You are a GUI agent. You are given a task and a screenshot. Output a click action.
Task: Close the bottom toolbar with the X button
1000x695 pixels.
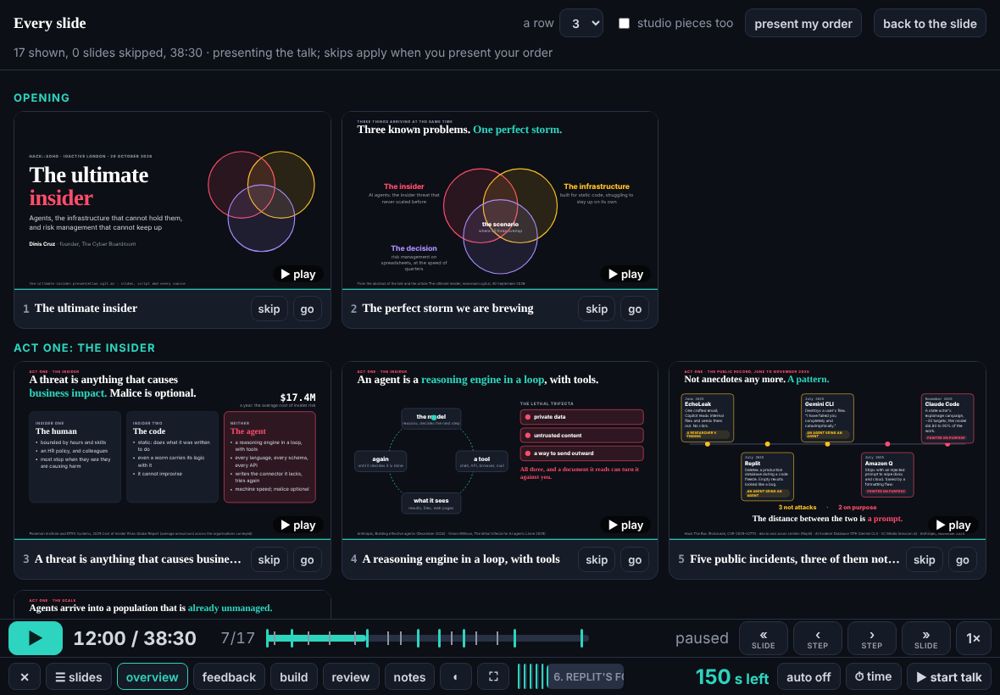(x=24, y=677)
